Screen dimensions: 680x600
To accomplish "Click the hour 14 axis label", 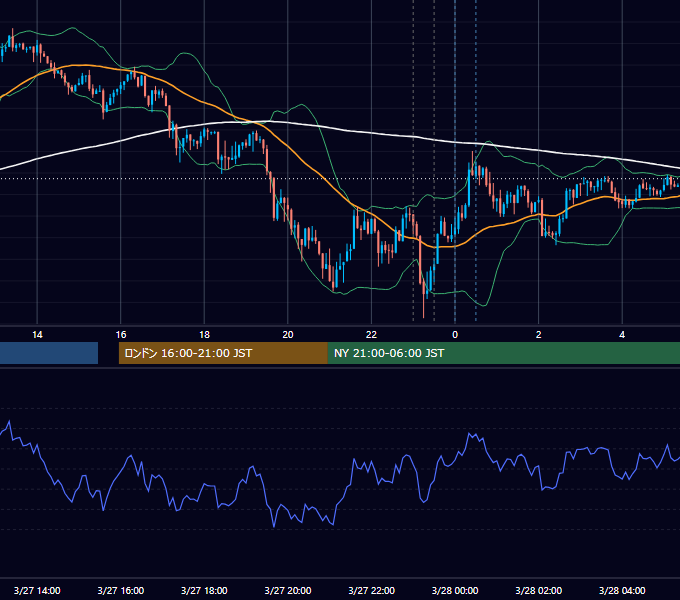I will tap(37, 335).
